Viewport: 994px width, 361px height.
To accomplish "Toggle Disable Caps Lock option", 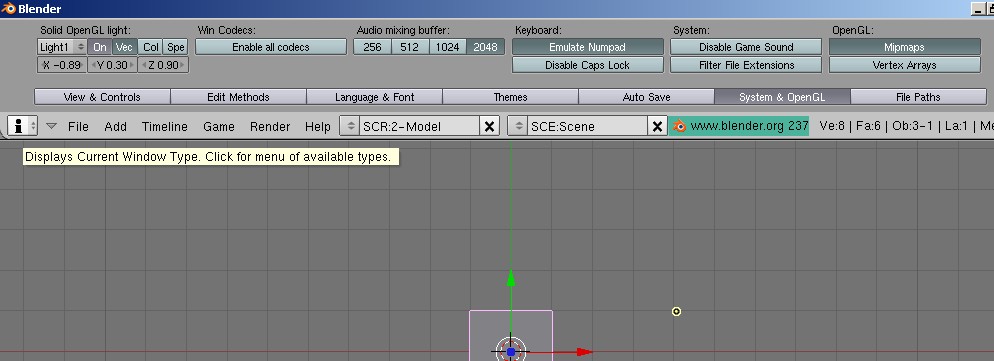I will (588, 65).
